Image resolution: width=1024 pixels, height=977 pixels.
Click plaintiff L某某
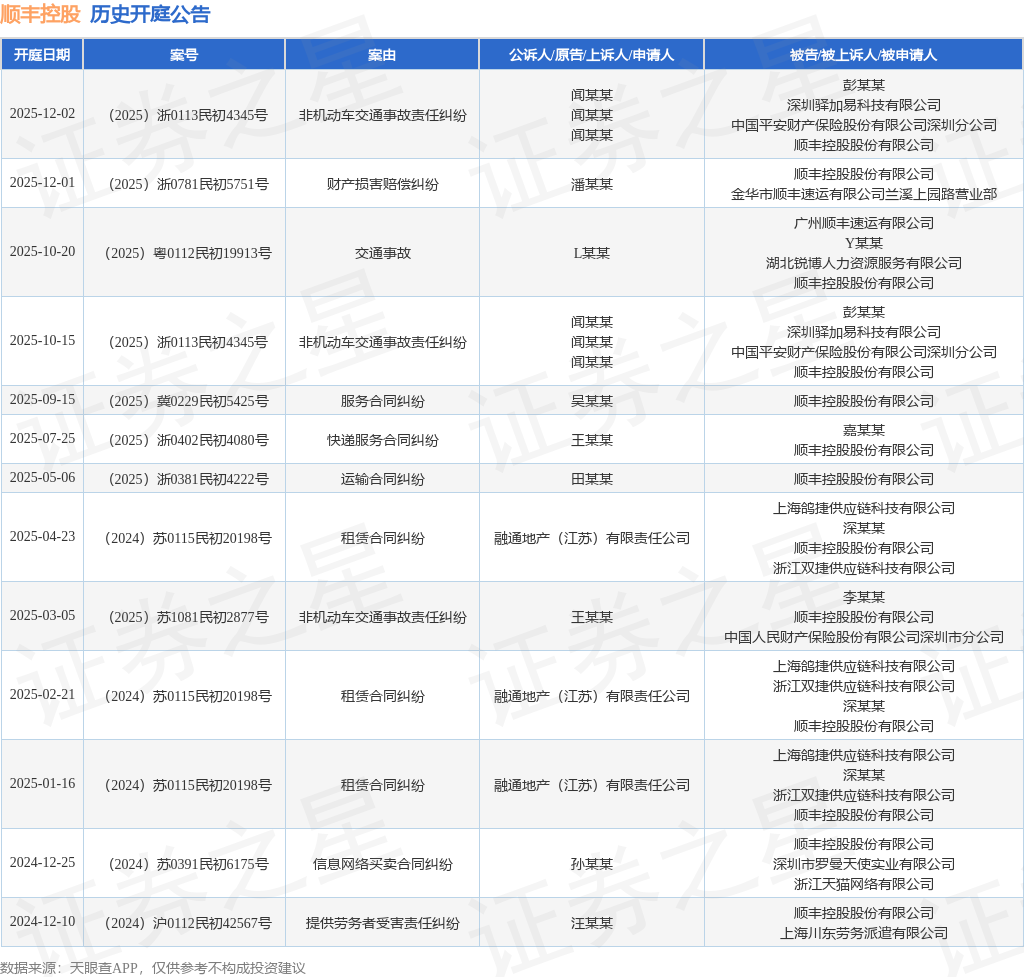point(592,253)
